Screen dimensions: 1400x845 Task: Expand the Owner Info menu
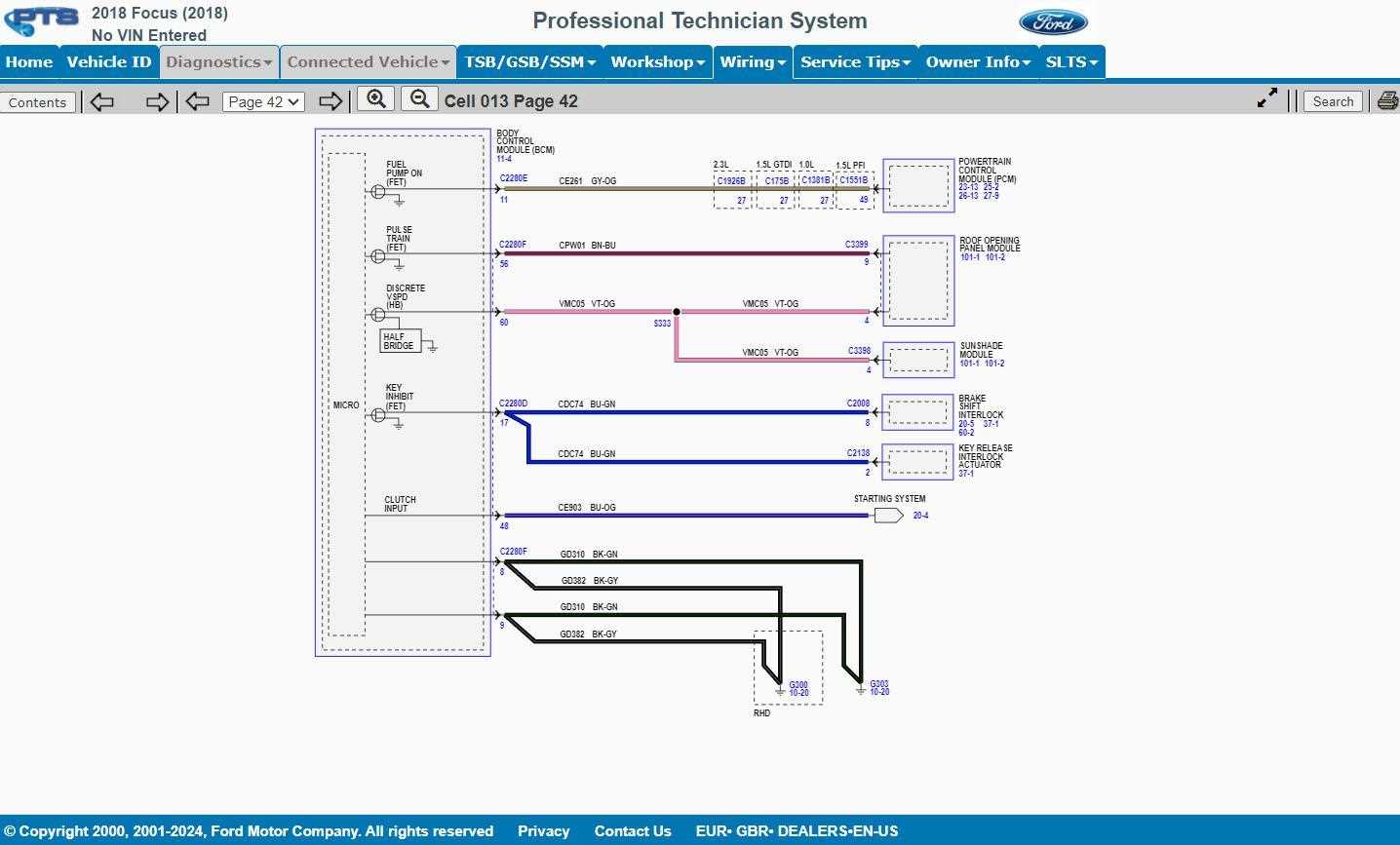pos(978,61)
